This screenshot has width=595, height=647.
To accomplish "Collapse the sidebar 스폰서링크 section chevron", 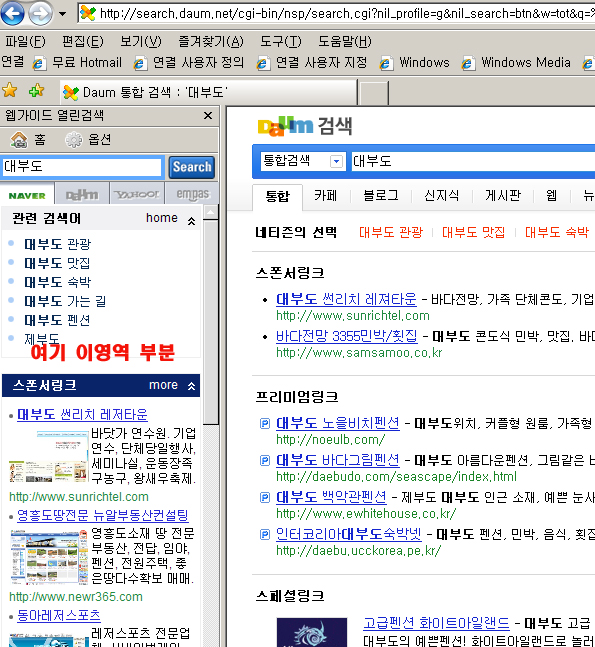I will click(191, 386).
